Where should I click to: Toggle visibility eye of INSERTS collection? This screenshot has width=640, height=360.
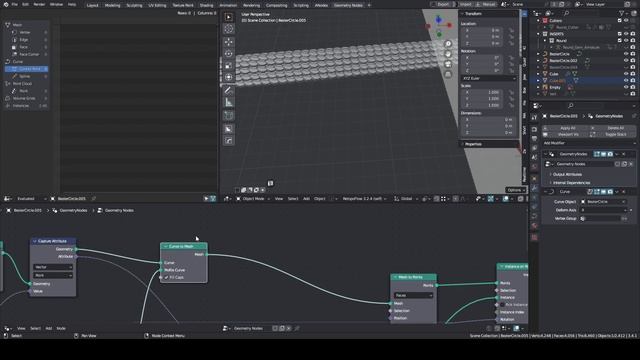(626, 34)
